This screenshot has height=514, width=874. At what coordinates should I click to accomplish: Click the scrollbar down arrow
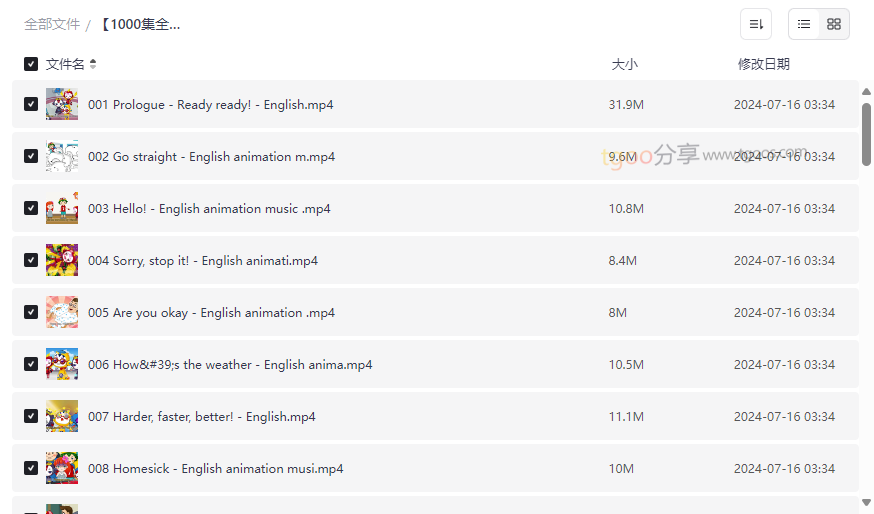[866, 502]
